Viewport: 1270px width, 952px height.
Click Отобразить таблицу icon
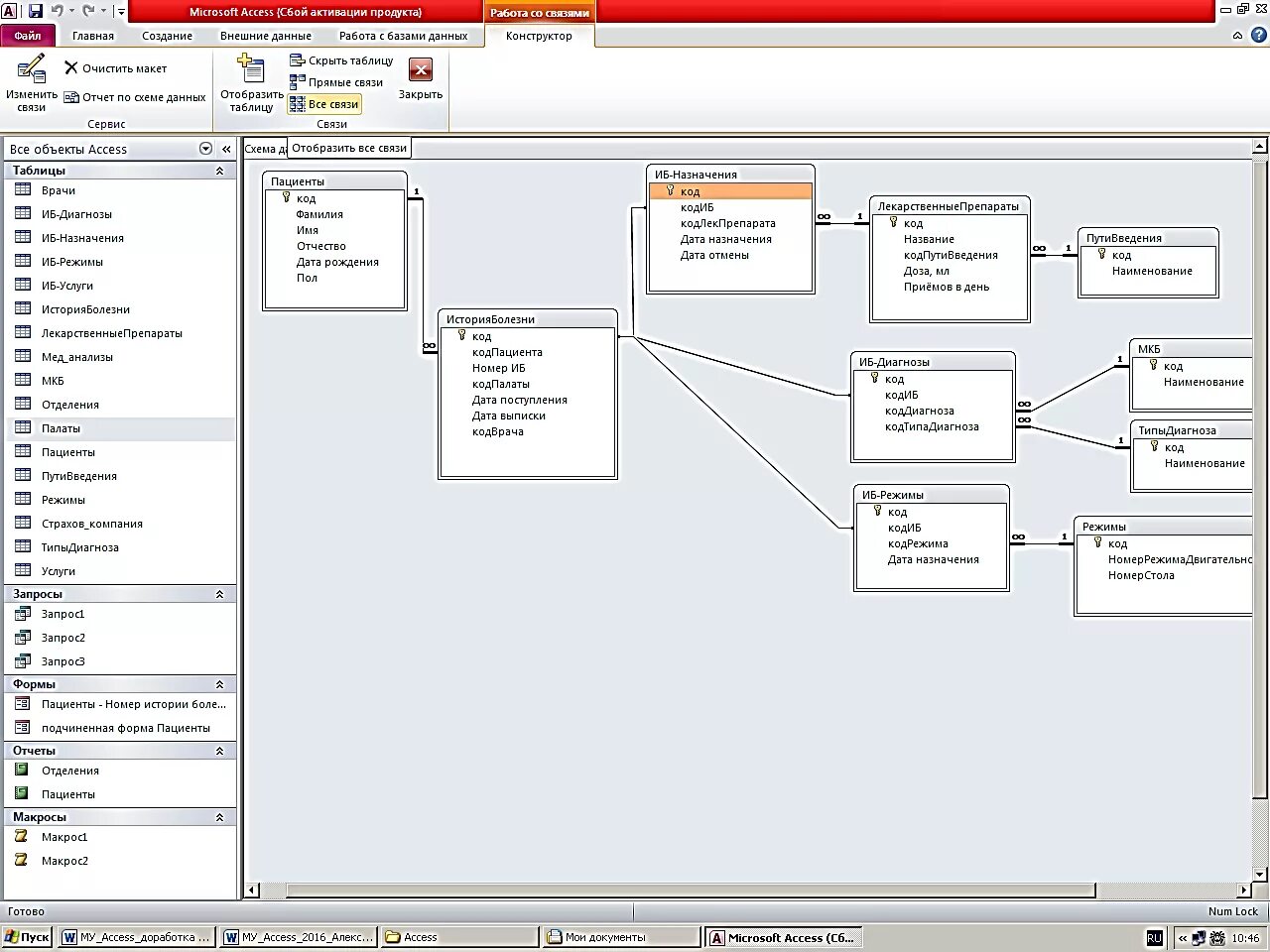pos(251,69)
